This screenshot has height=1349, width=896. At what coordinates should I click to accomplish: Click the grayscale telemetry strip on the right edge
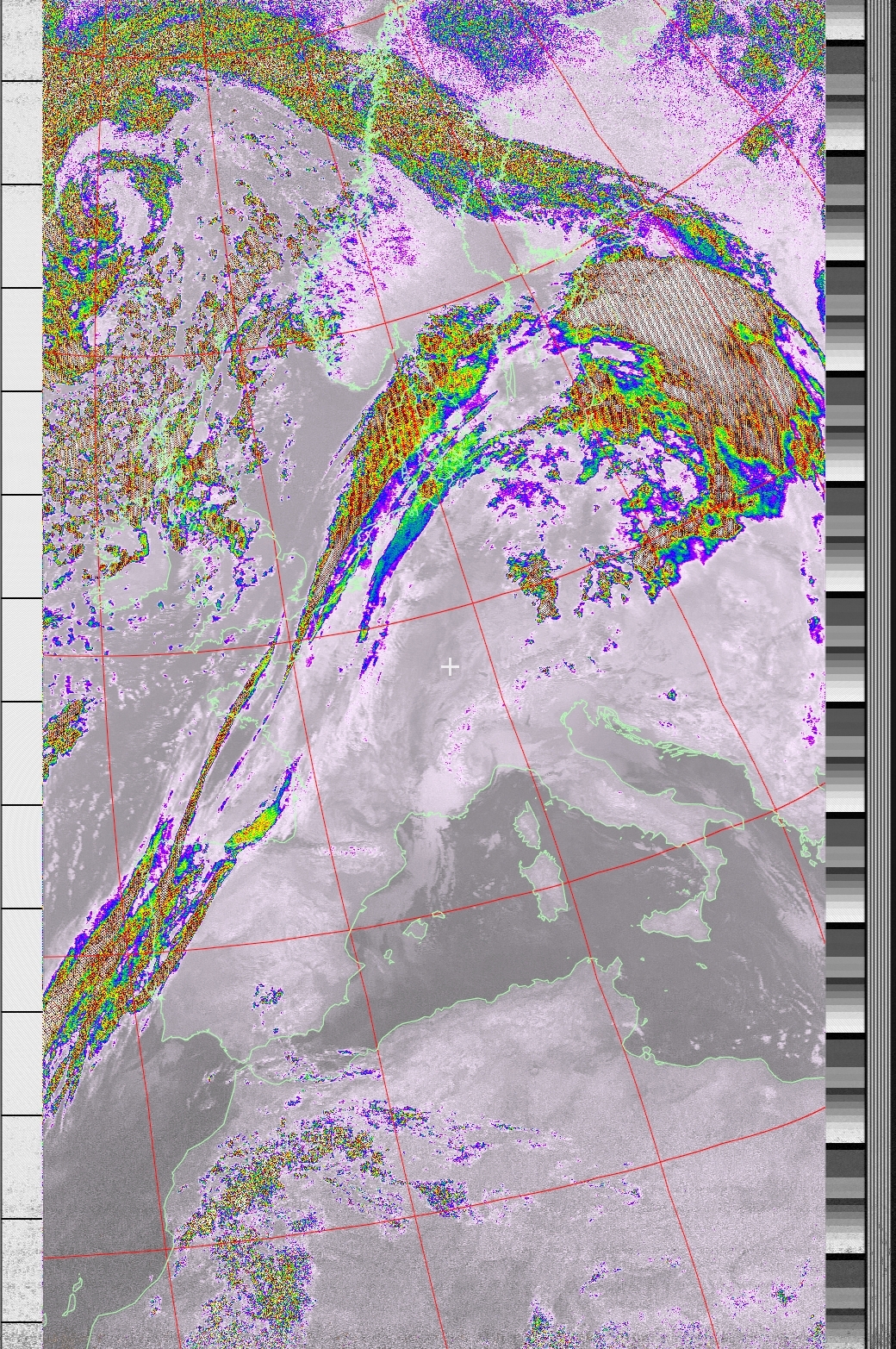[x=845, y=672]
